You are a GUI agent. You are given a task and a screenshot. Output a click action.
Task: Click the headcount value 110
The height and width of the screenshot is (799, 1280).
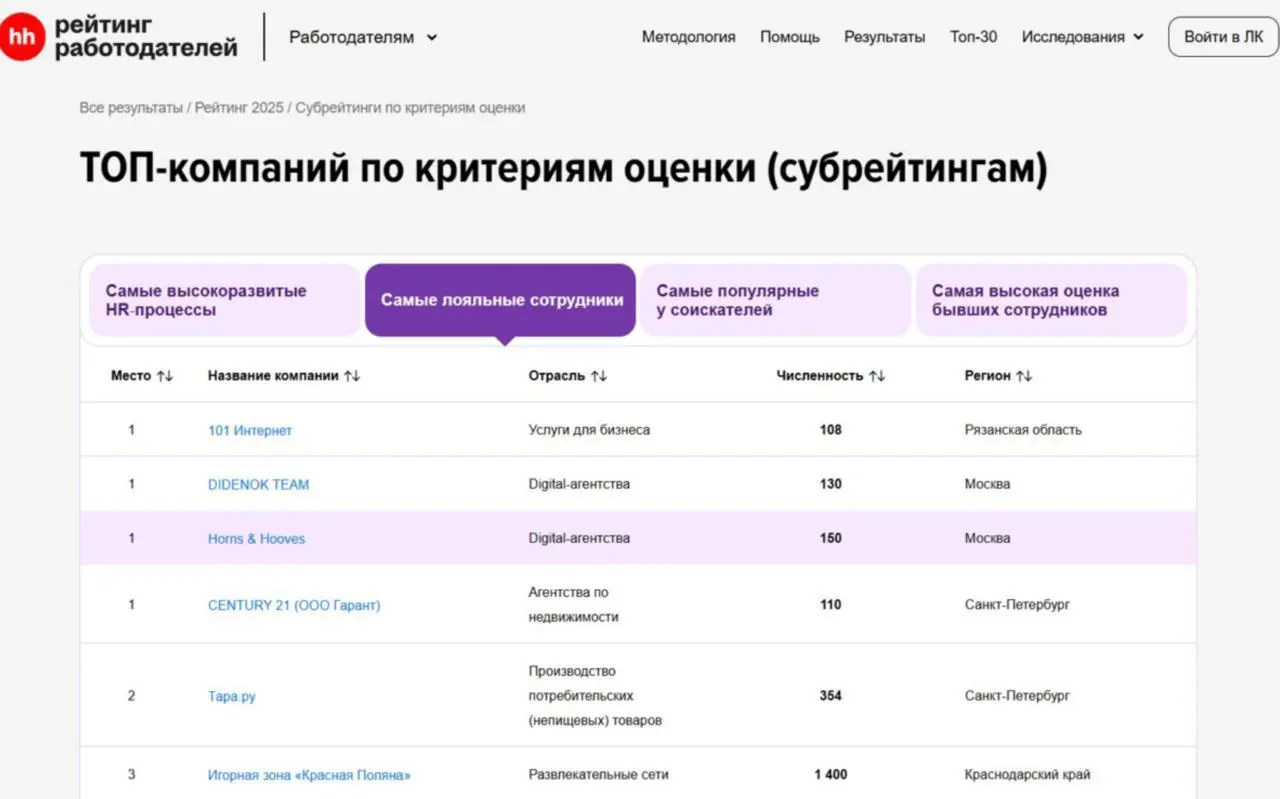pos(831,605)
